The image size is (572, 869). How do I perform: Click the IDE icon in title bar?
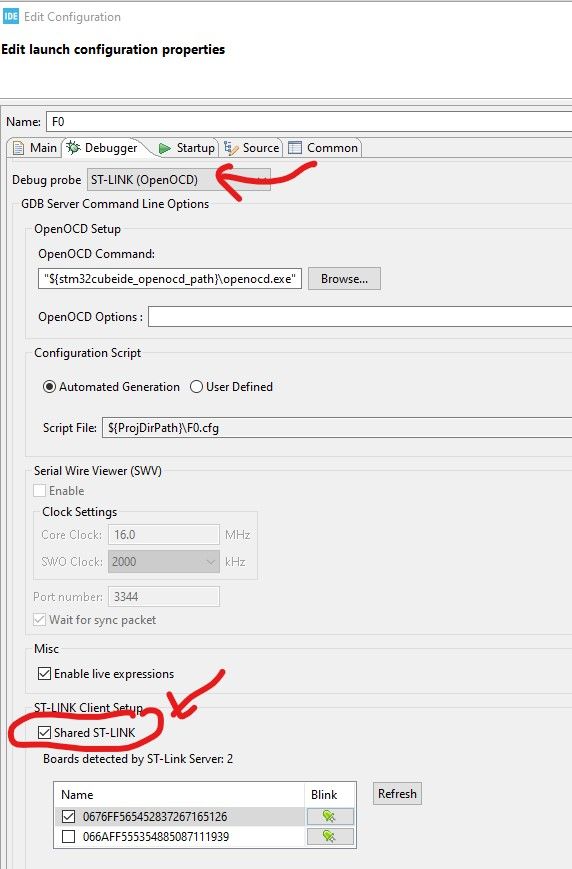[11, 16]
